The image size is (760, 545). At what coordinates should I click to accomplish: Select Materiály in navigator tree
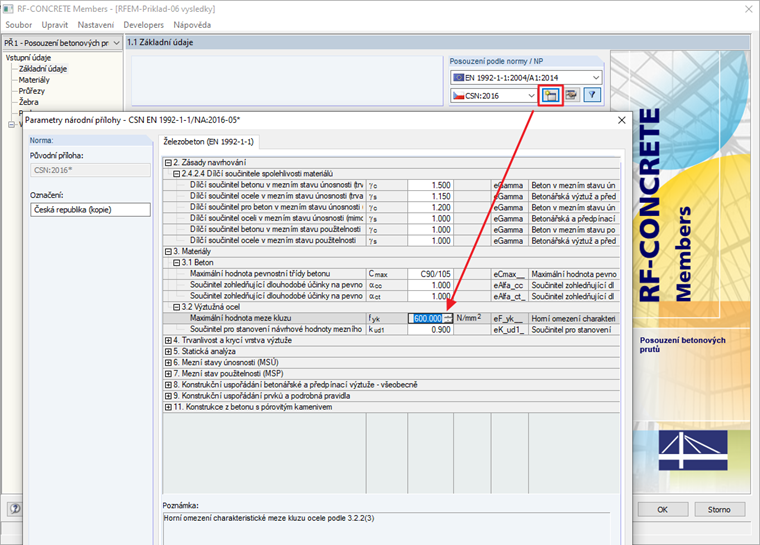[34, 80]
